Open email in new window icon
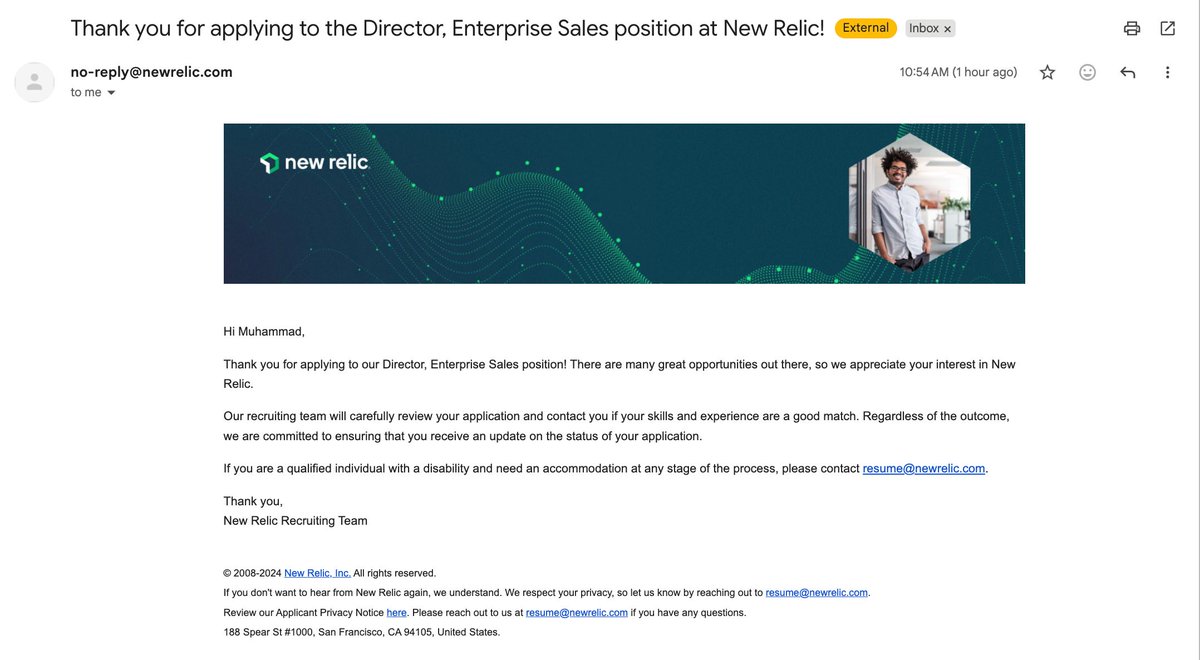 (1168, 28)
